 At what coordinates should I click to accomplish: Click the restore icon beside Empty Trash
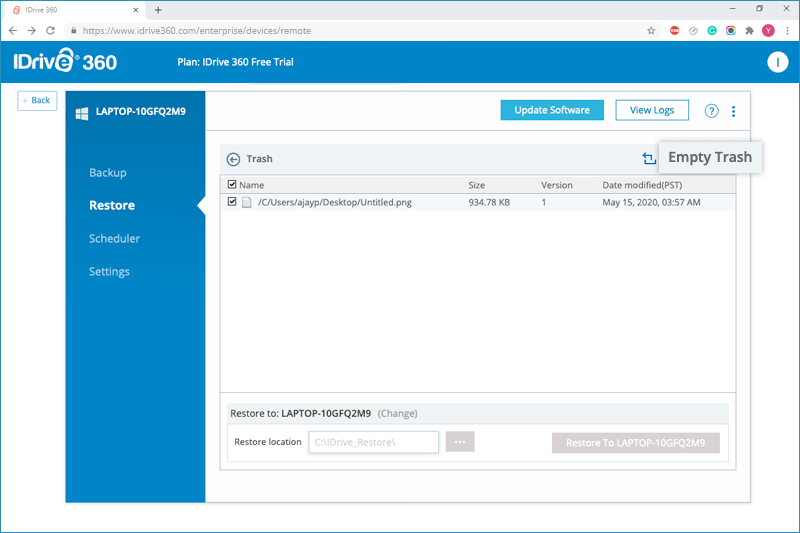tap(648, 159)
